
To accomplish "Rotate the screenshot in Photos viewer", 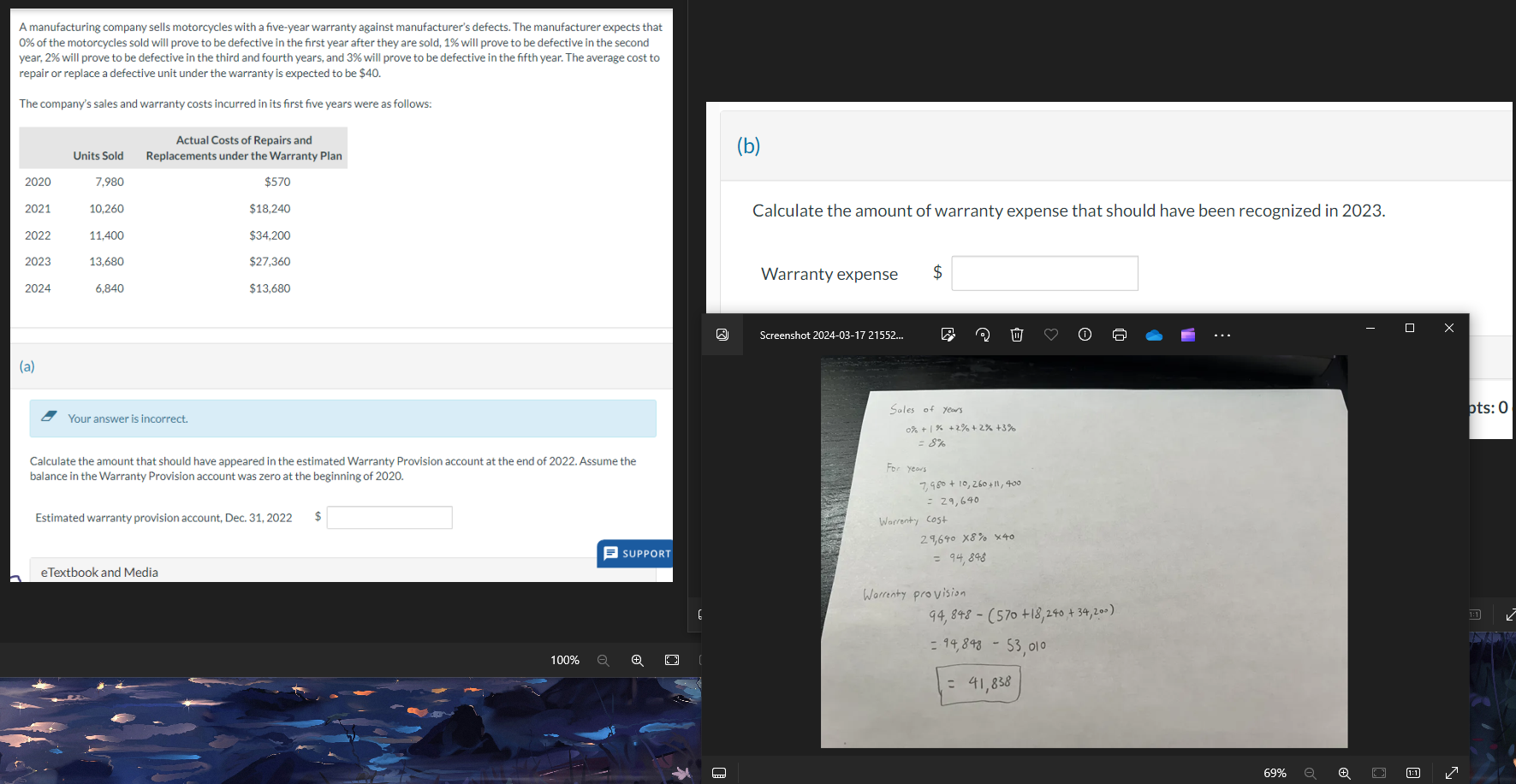I will coord(982,335).
